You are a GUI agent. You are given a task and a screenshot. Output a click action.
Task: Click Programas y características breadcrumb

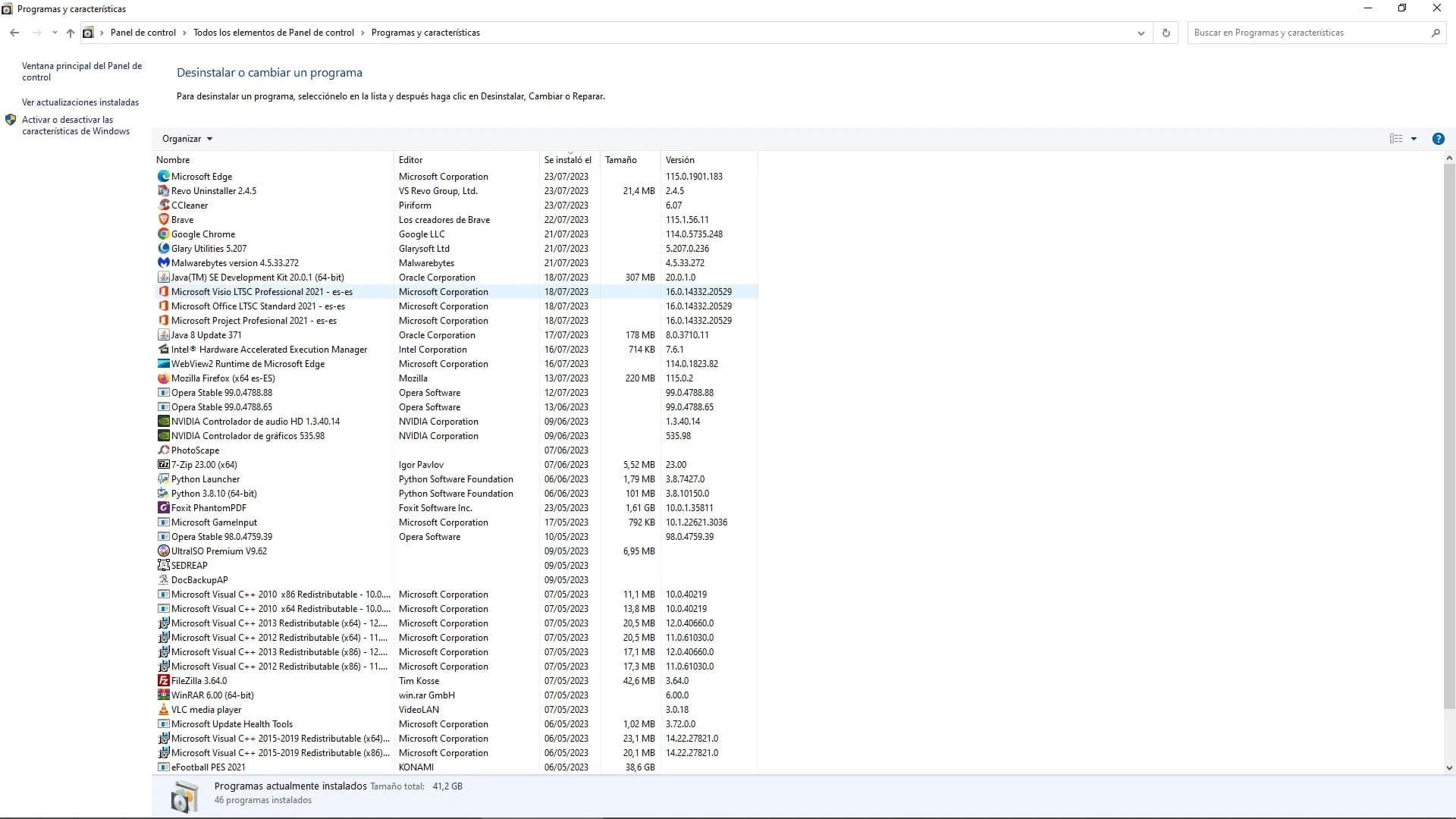(x=425, y=33)
